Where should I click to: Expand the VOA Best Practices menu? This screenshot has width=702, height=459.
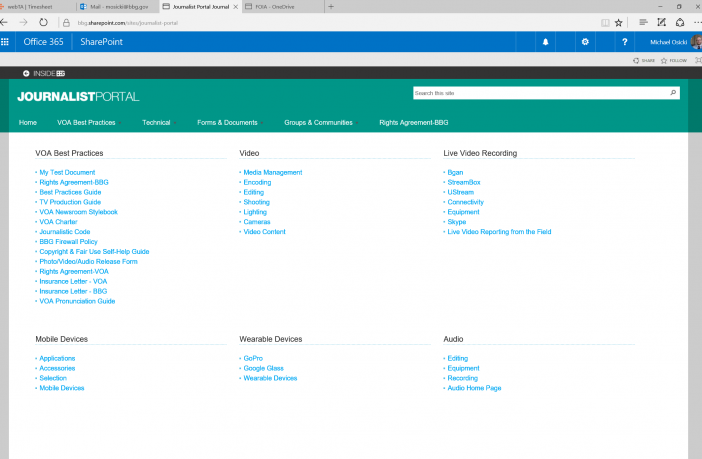pos(89,122)
